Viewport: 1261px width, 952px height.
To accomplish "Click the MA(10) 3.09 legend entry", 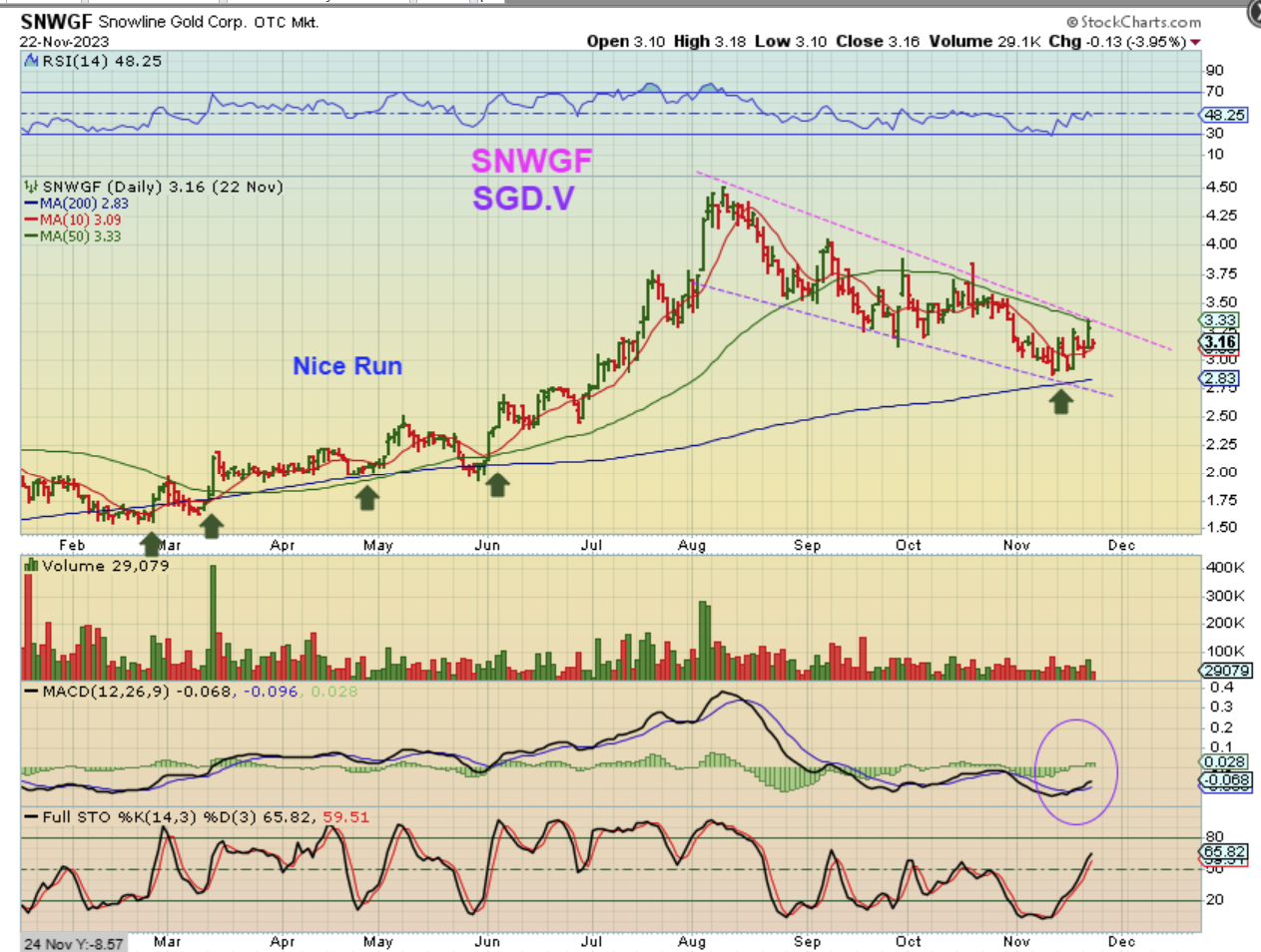I will point(73,220).
